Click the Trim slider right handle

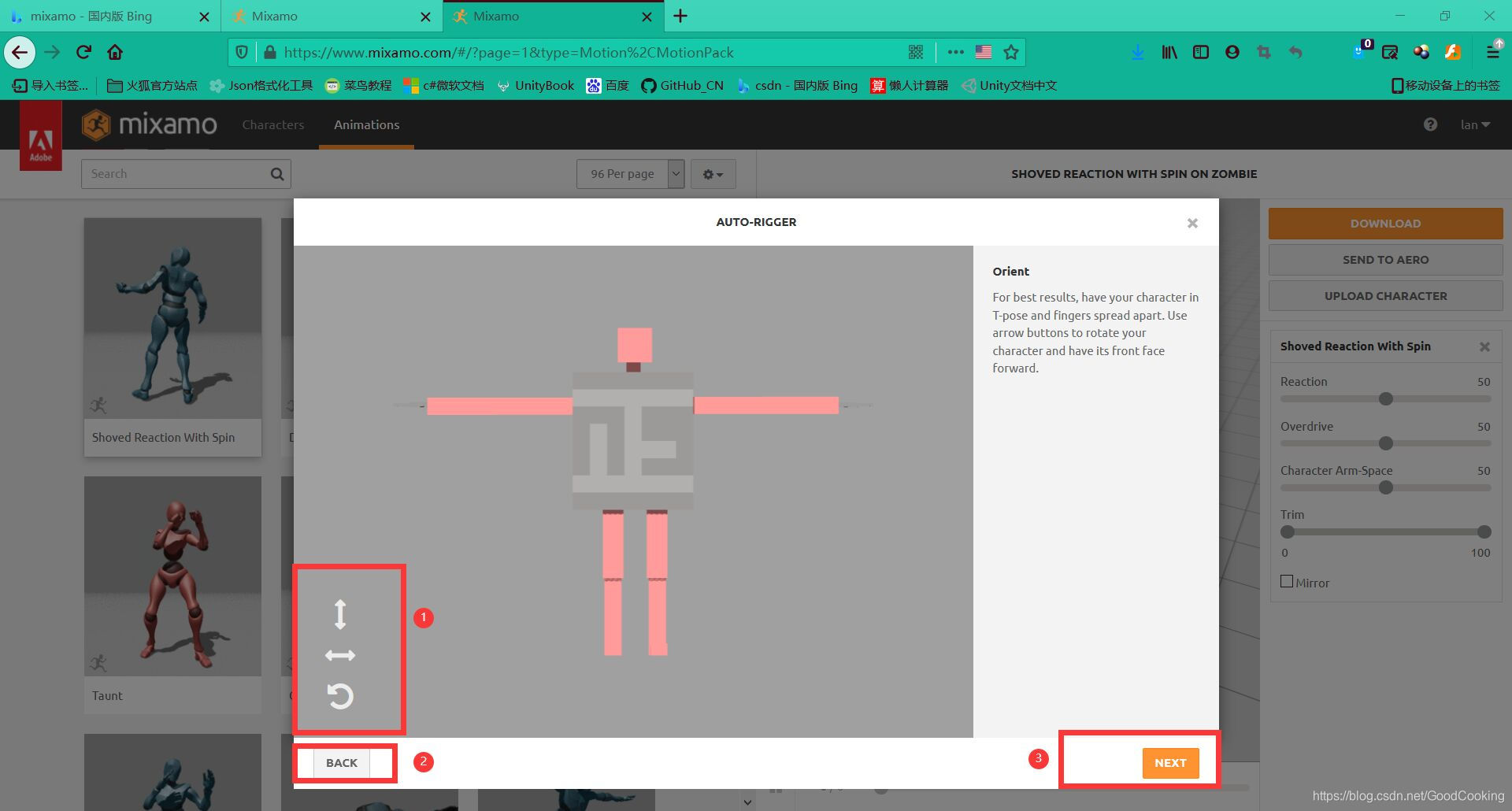1484,531
